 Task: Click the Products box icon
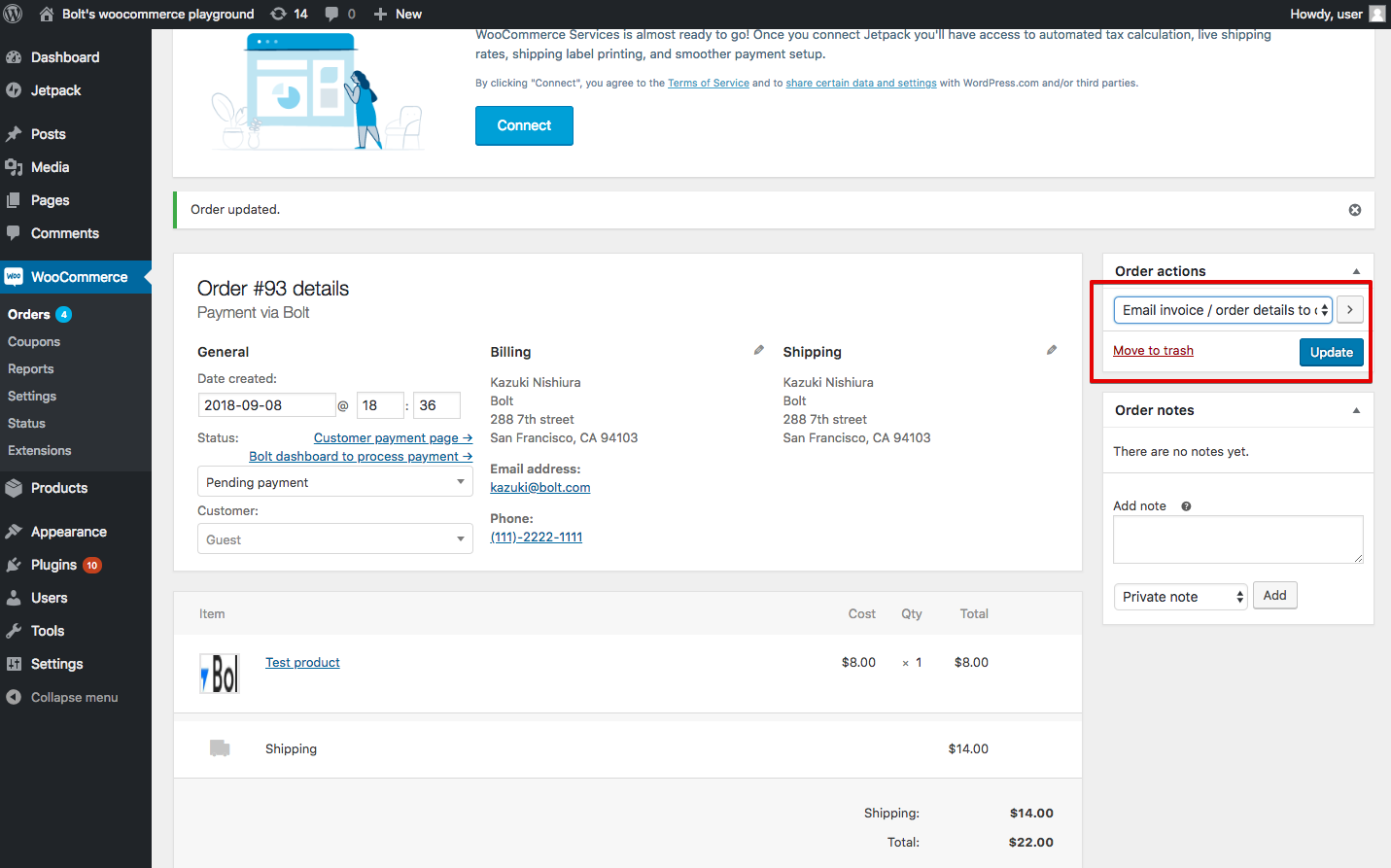[14, 488]
